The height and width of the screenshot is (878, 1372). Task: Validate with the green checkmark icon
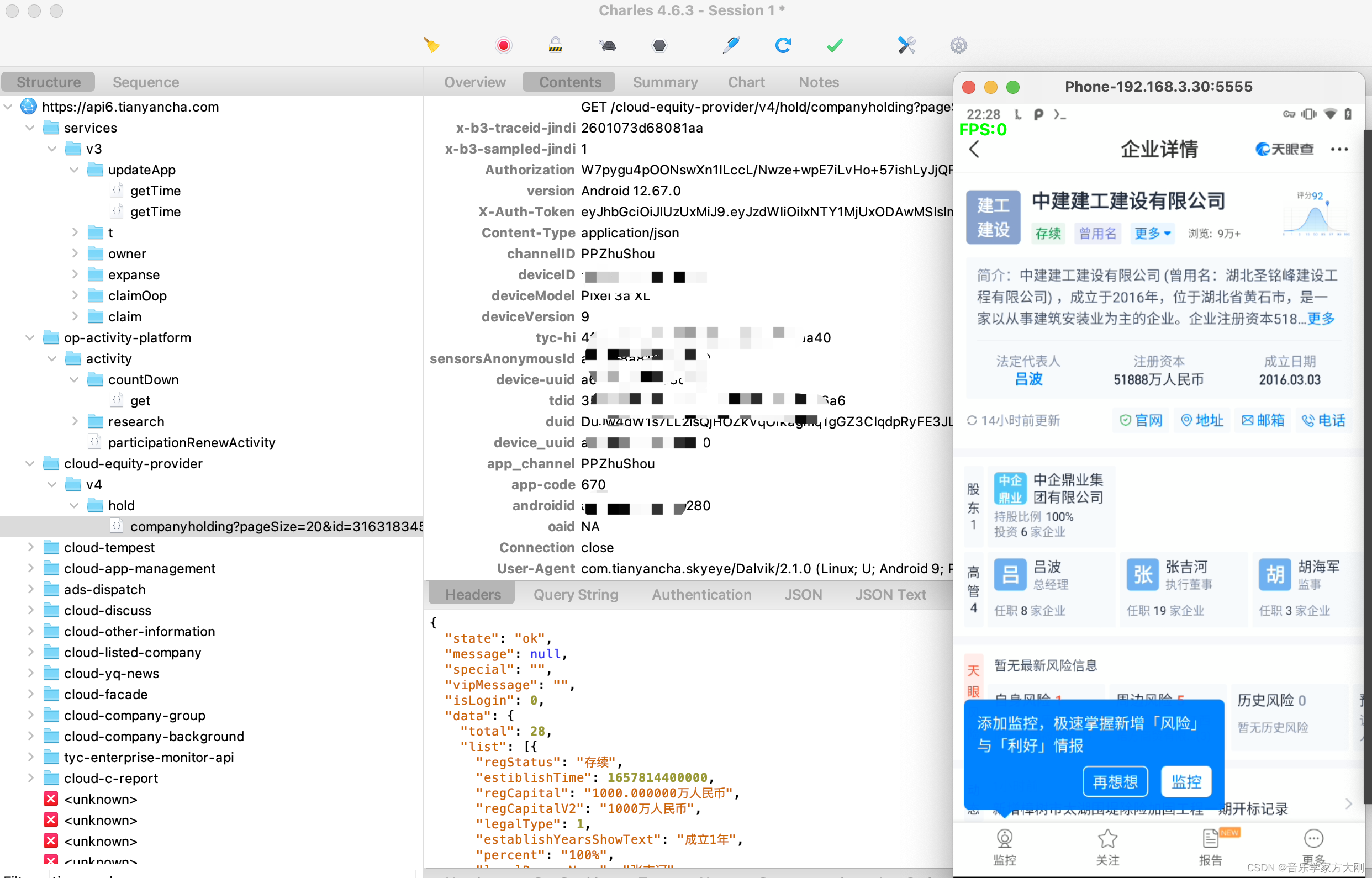(x=835, y=45)
